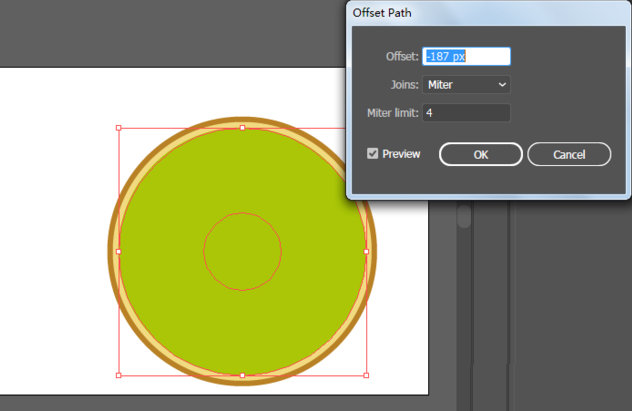Click the top-center bounding box handle
This screenshot has width=632, height=411.
242,128
